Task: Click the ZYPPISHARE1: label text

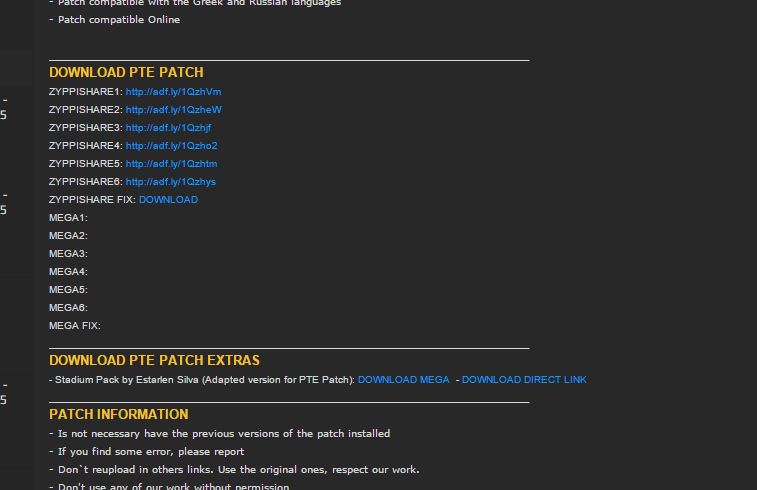Action: (x=85, y=92)
